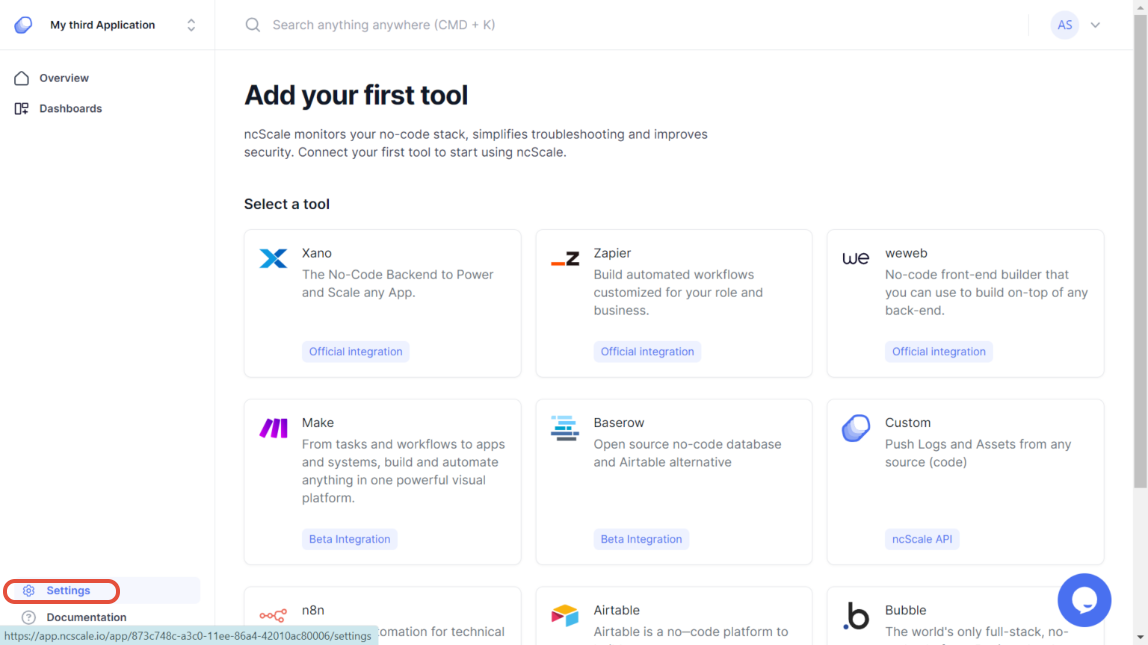Open the Overview page
This screenshot has height=645, width=1148.
point(64,78)
